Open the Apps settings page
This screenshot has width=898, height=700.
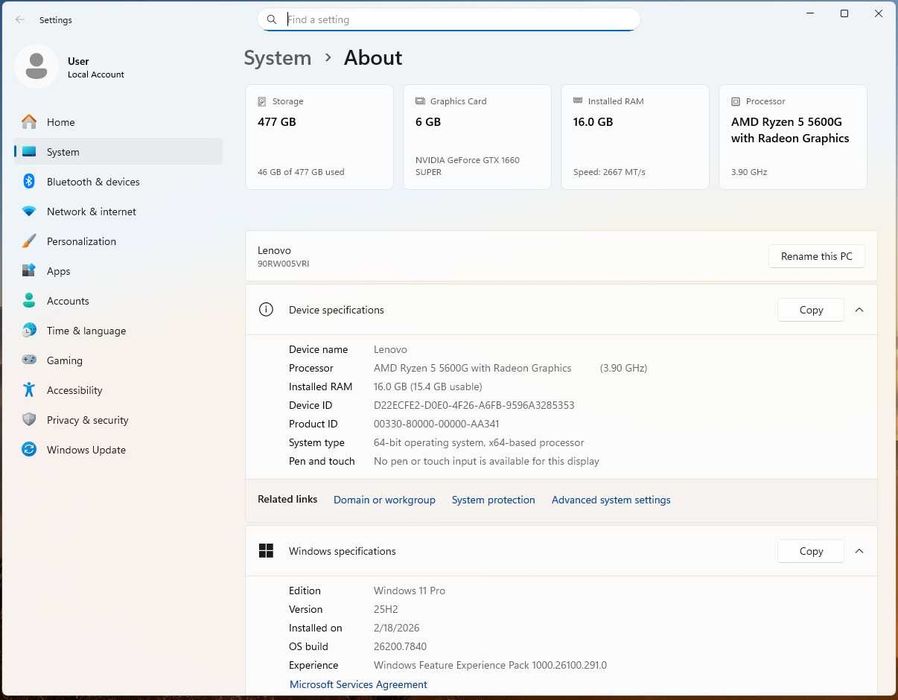118,271
